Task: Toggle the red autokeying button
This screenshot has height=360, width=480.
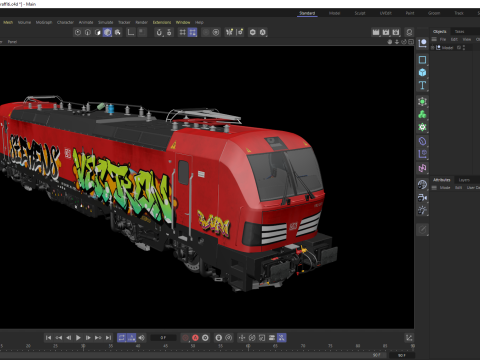Action: click(x=195, y=338)
